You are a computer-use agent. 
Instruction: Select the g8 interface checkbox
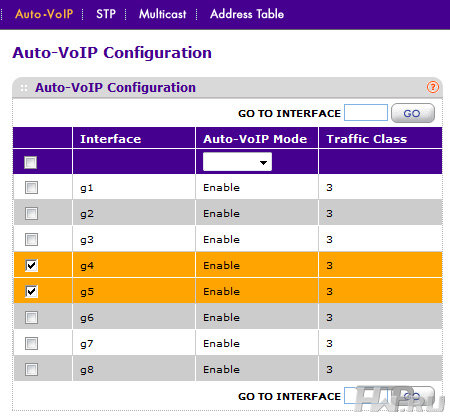31,369
